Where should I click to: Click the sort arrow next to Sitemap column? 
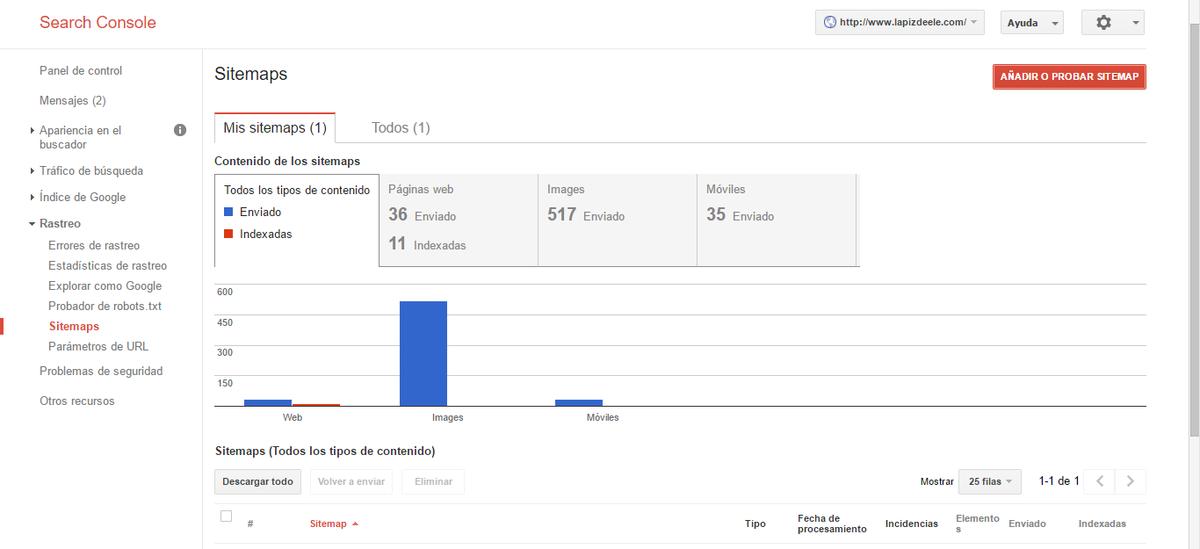(x=355, y=524)
